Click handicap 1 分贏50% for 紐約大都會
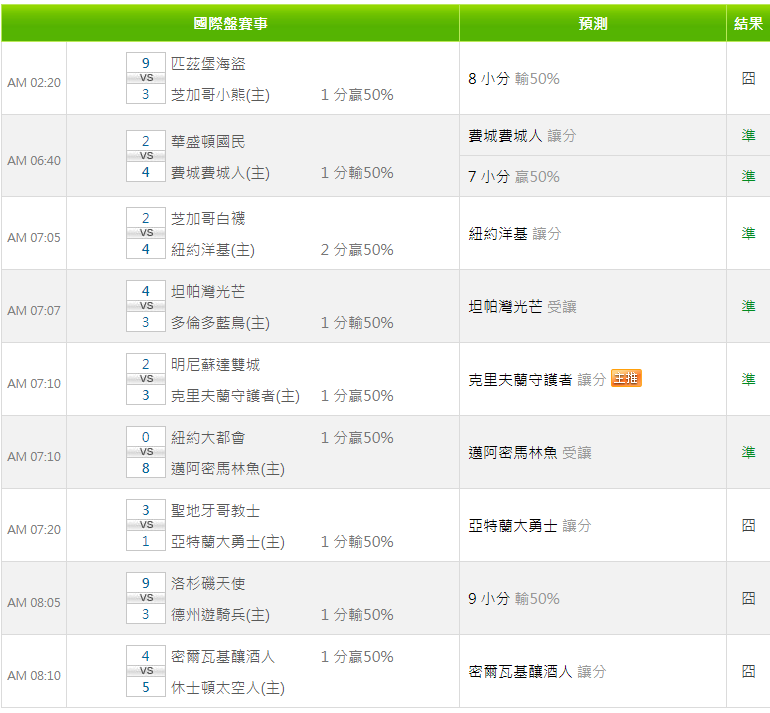 357,438
